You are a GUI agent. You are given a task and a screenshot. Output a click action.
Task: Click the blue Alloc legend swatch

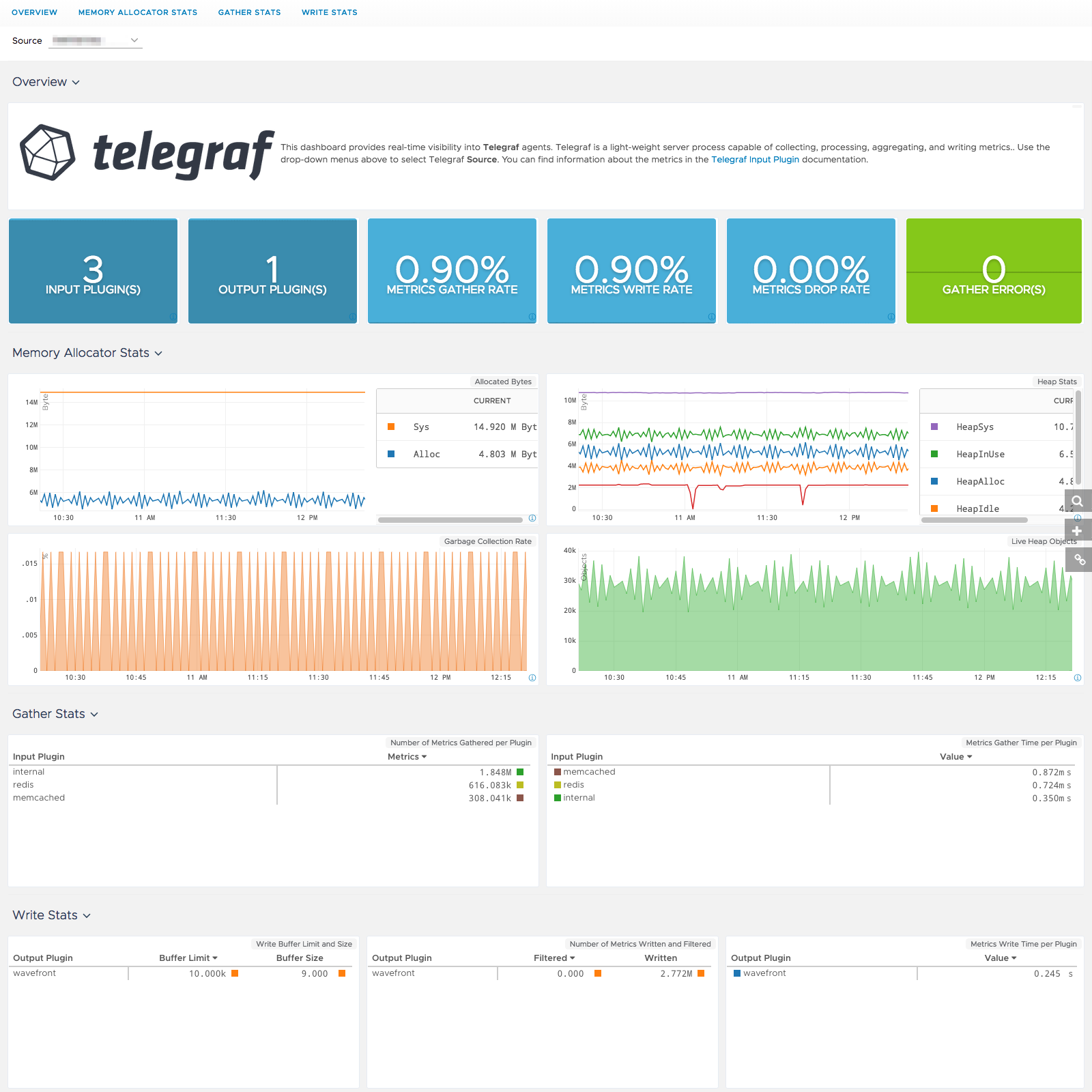pyautogui.click(x=391, y=454)
